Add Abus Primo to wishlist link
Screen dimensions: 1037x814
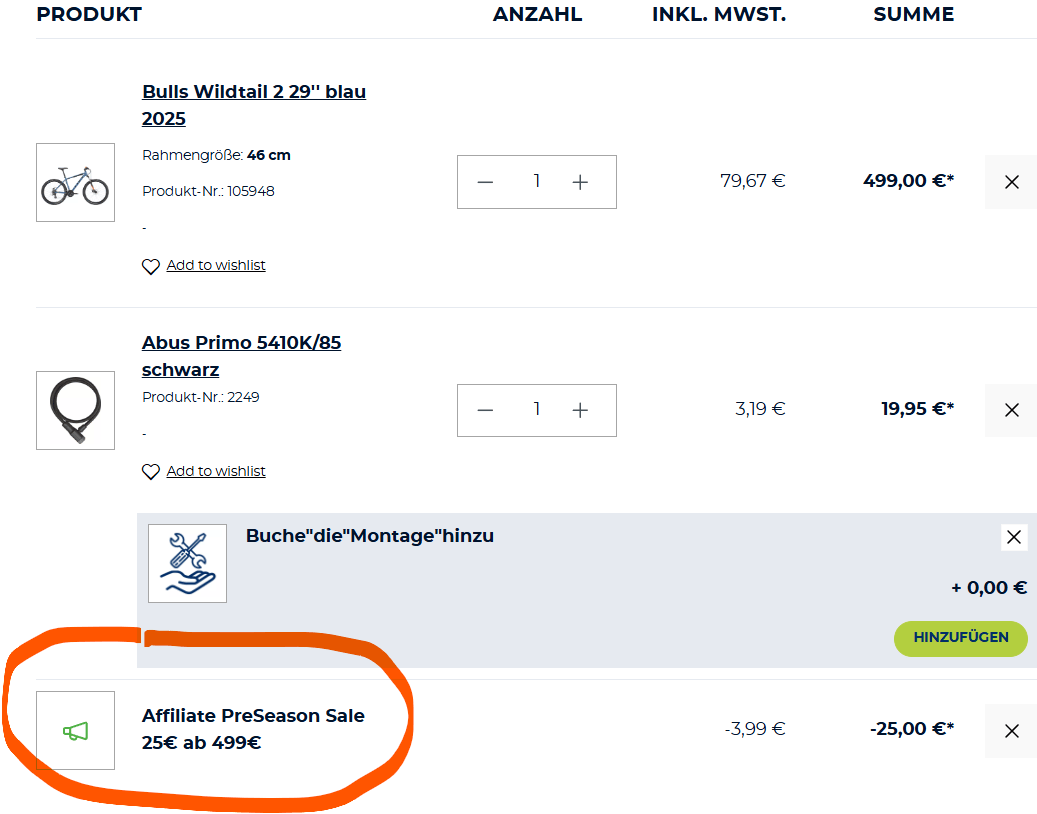tap(216, 471)
